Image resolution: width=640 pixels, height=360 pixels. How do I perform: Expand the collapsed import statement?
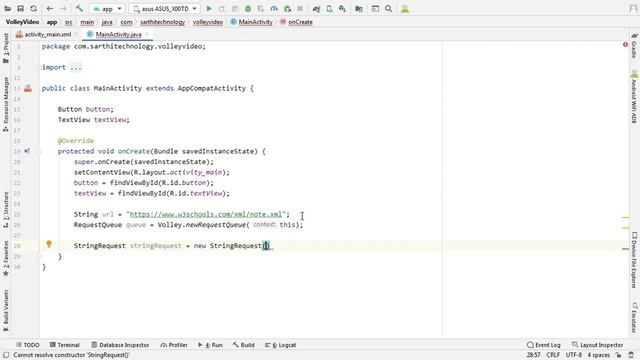coord(76,67)
